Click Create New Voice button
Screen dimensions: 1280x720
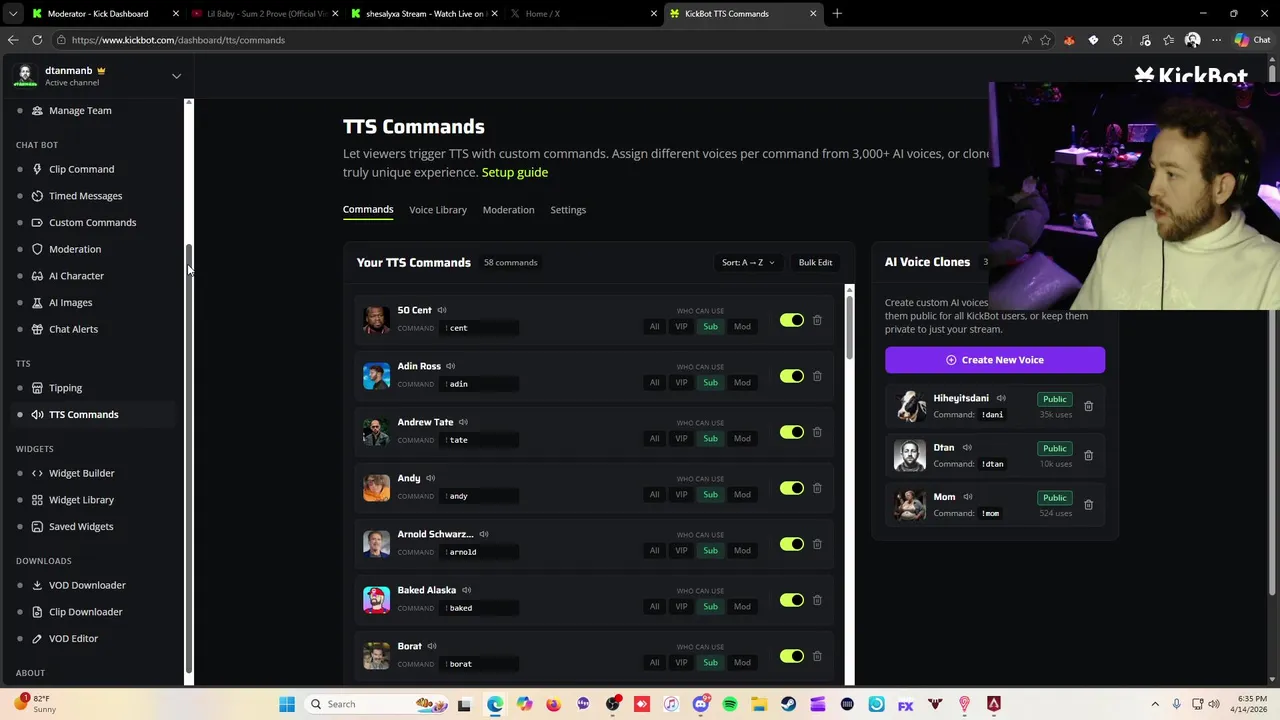[995, 360]
